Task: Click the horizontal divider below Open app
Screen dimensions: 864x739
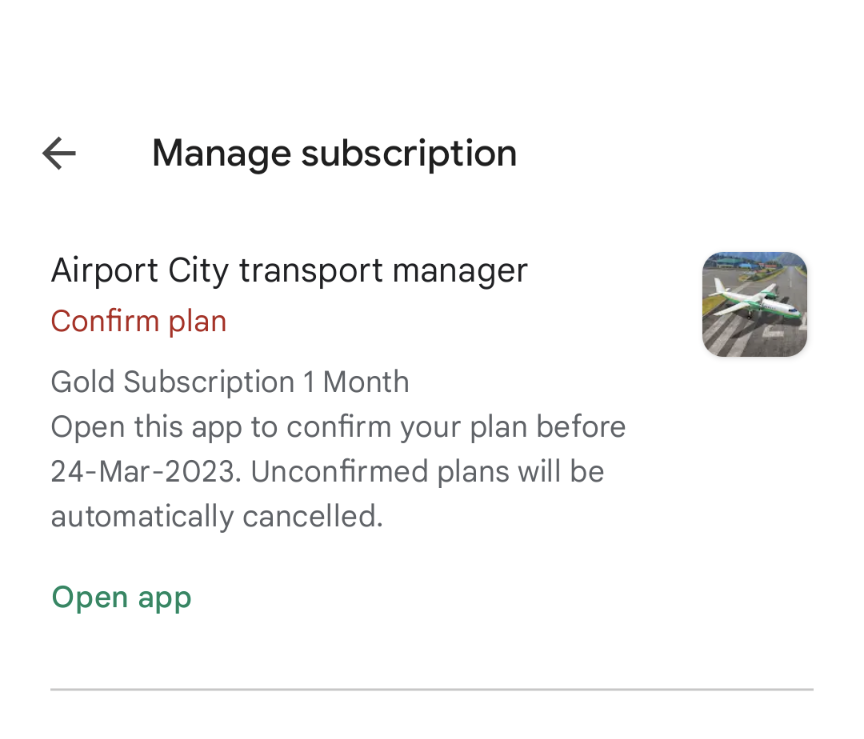Action: 432,689
